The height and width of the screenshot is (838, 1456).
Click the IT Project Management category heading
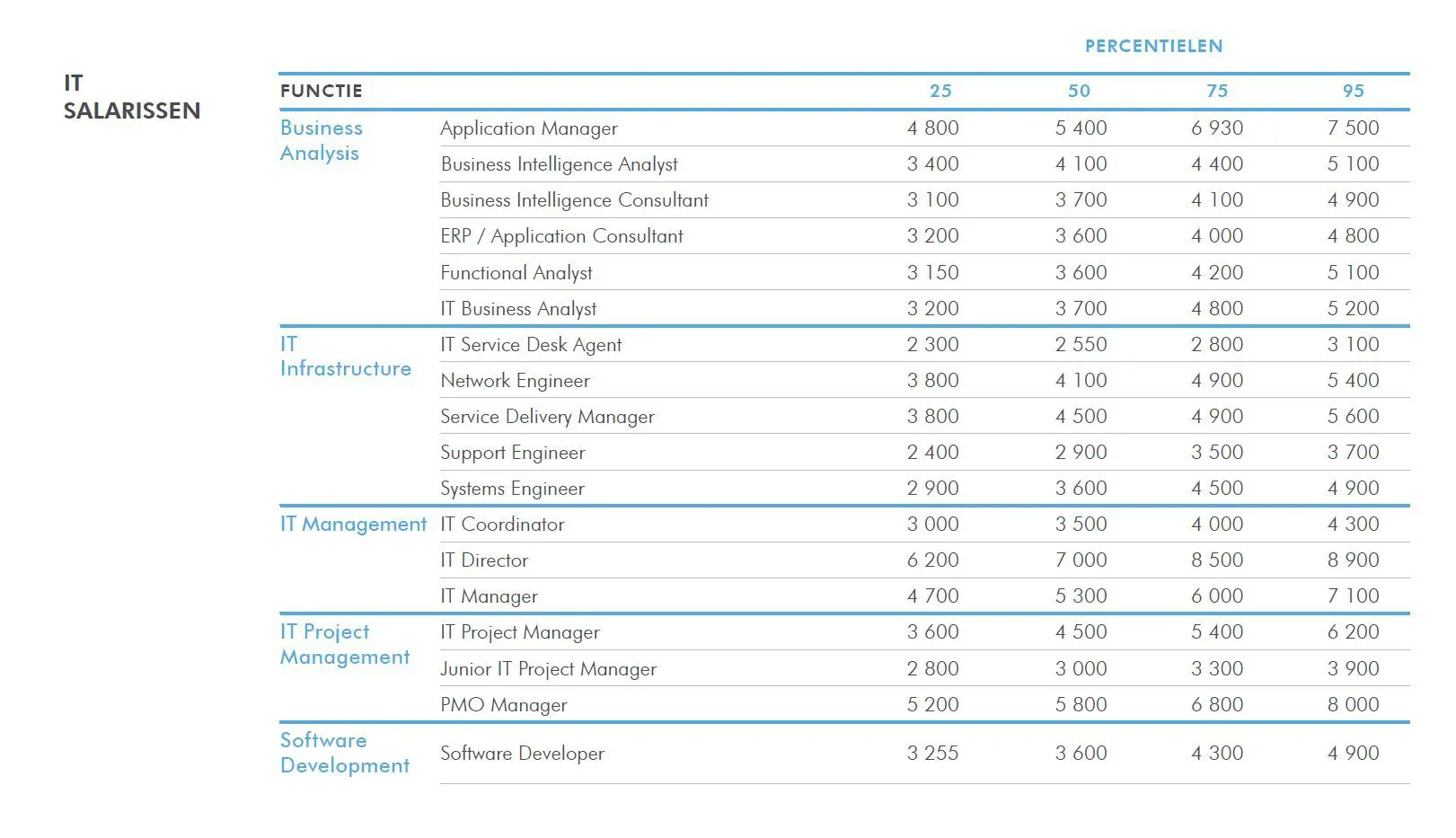tap(345, 644)
